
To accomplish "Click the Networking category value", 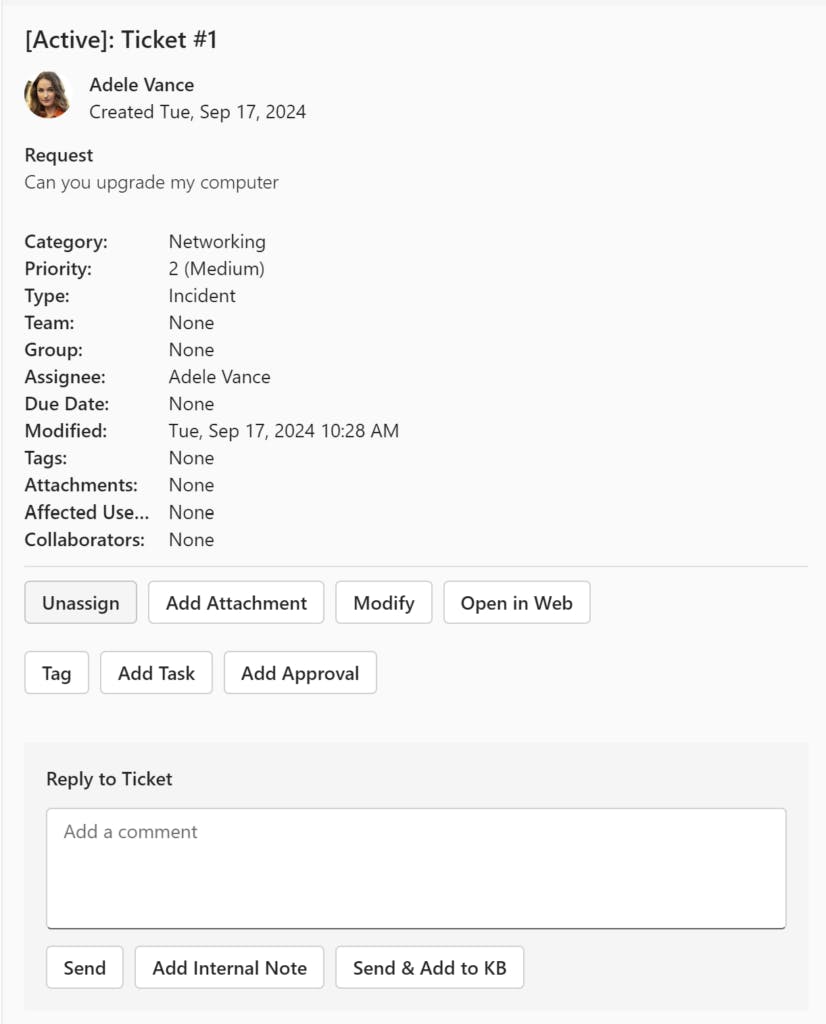I will [x=217, y=242].
